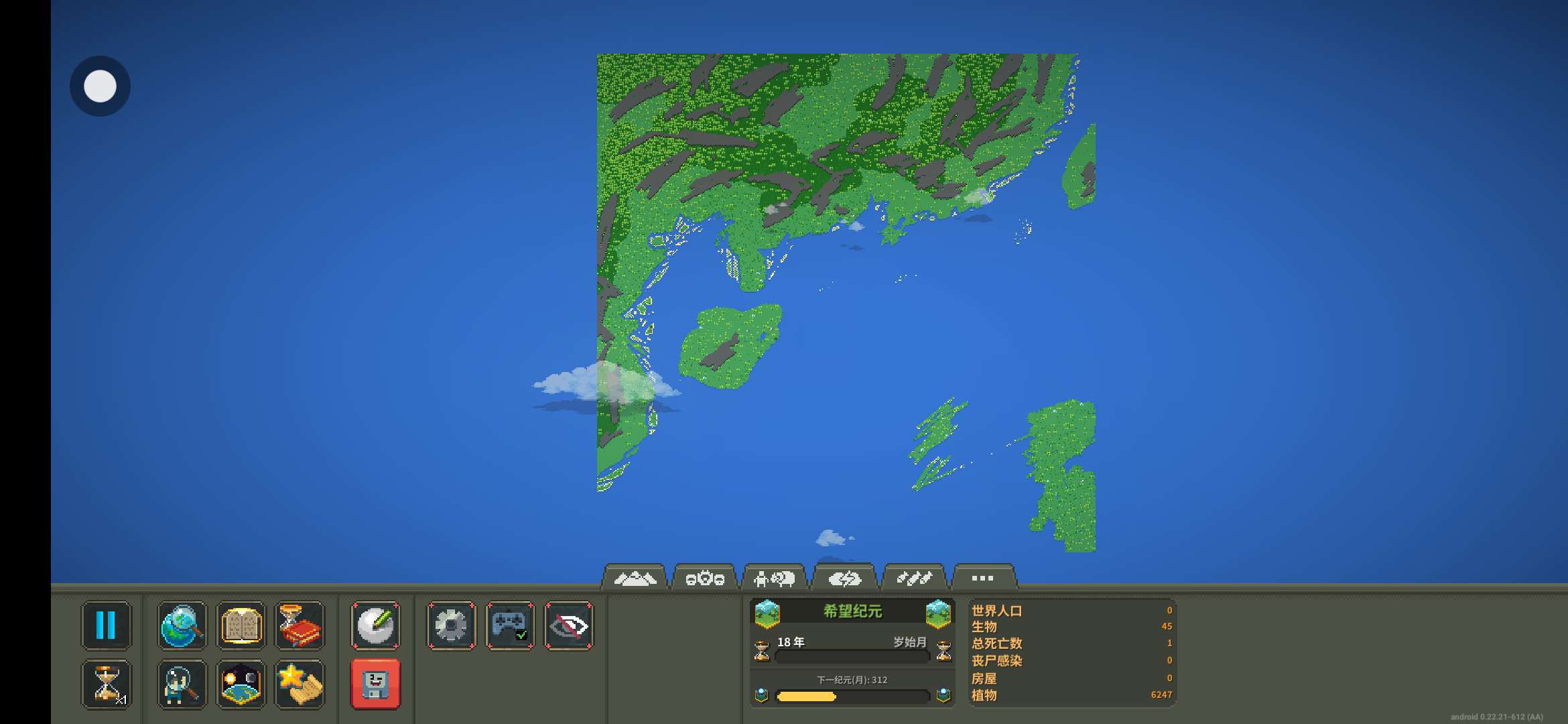This screenshot has height=724, width=1568.
Task: Click the red save world floppy button
Action: [x=375, y=684]
